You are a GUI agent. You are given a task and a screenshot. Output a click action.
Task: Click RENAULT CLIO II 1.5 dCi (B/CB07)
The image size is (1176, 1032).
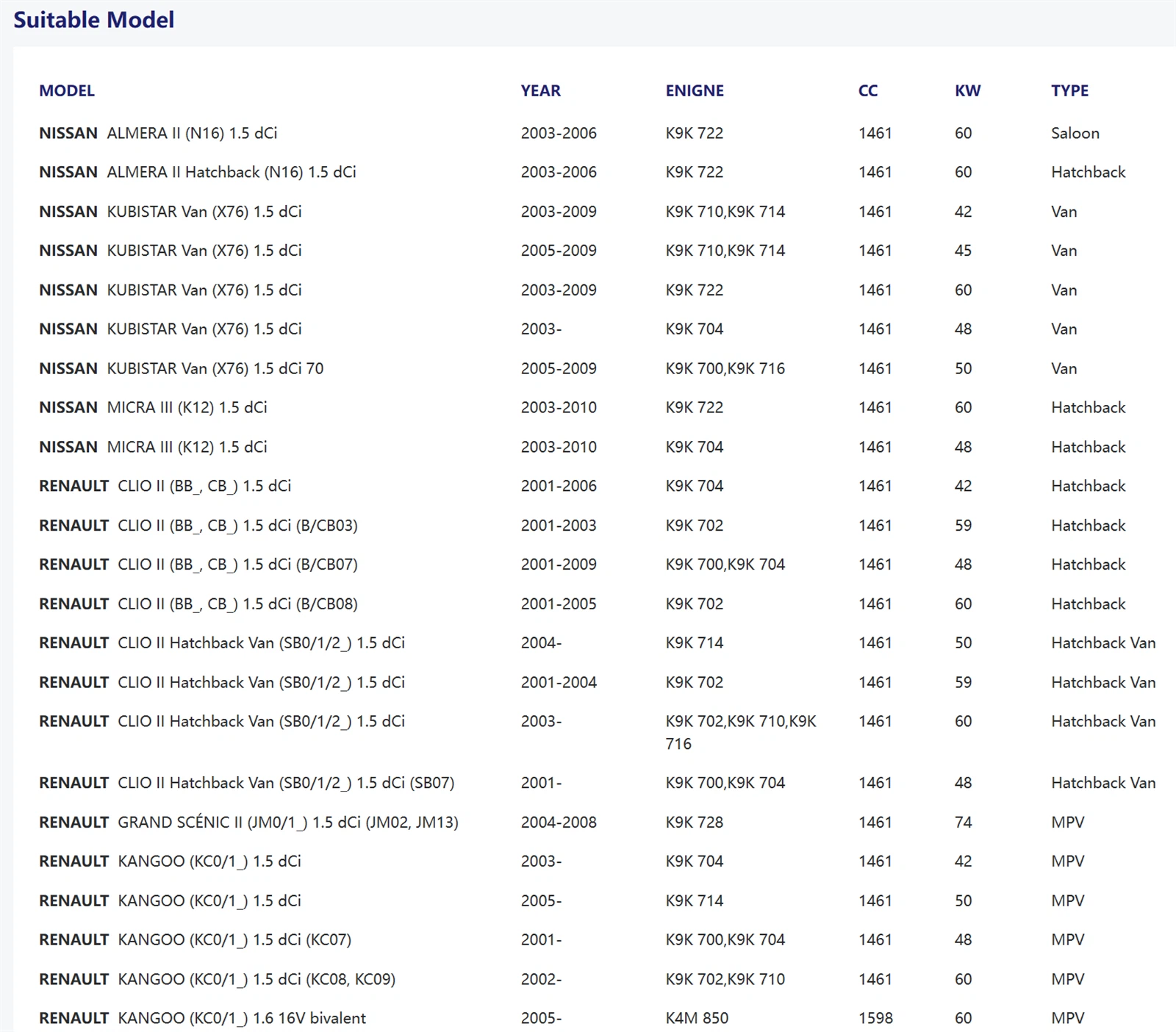coord(198,565)
